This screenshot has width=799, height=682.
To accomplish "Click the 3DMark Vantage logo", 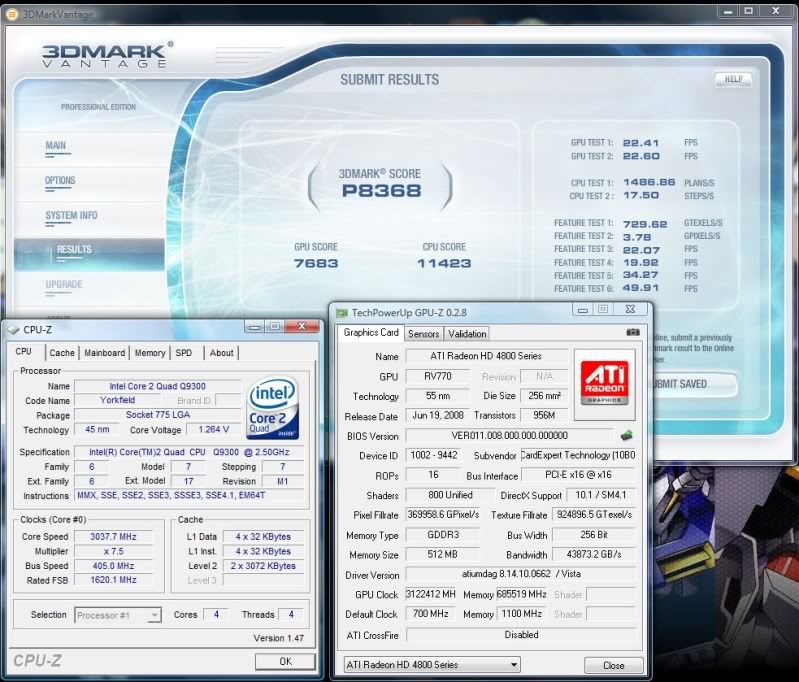I will click(108, 56).
